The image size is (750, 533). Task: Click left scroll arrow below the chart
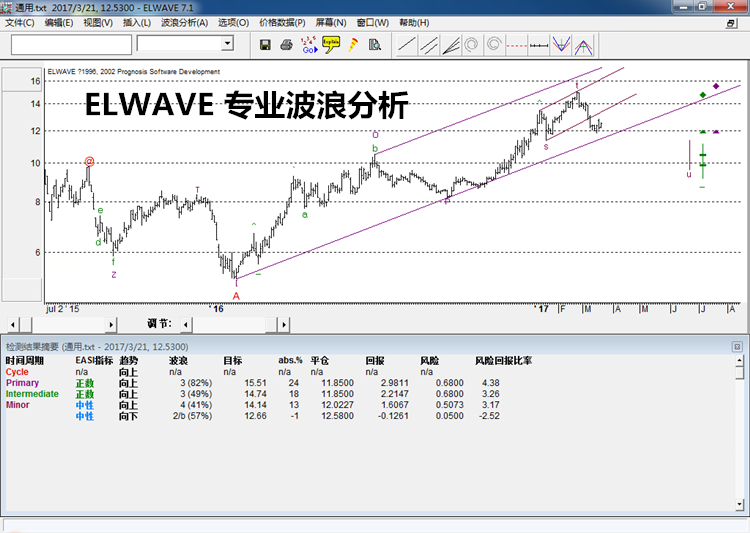click(12, 324)
